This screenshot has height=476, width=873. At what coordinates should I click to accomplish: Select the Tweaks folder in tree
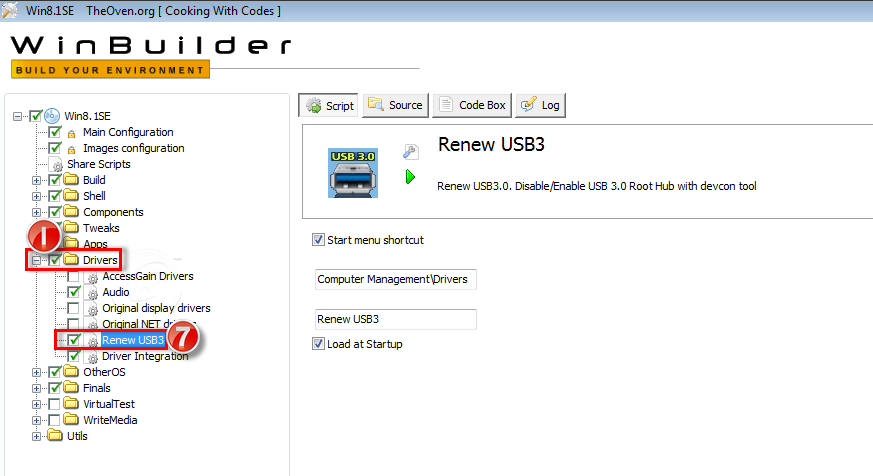click(101, 228)
